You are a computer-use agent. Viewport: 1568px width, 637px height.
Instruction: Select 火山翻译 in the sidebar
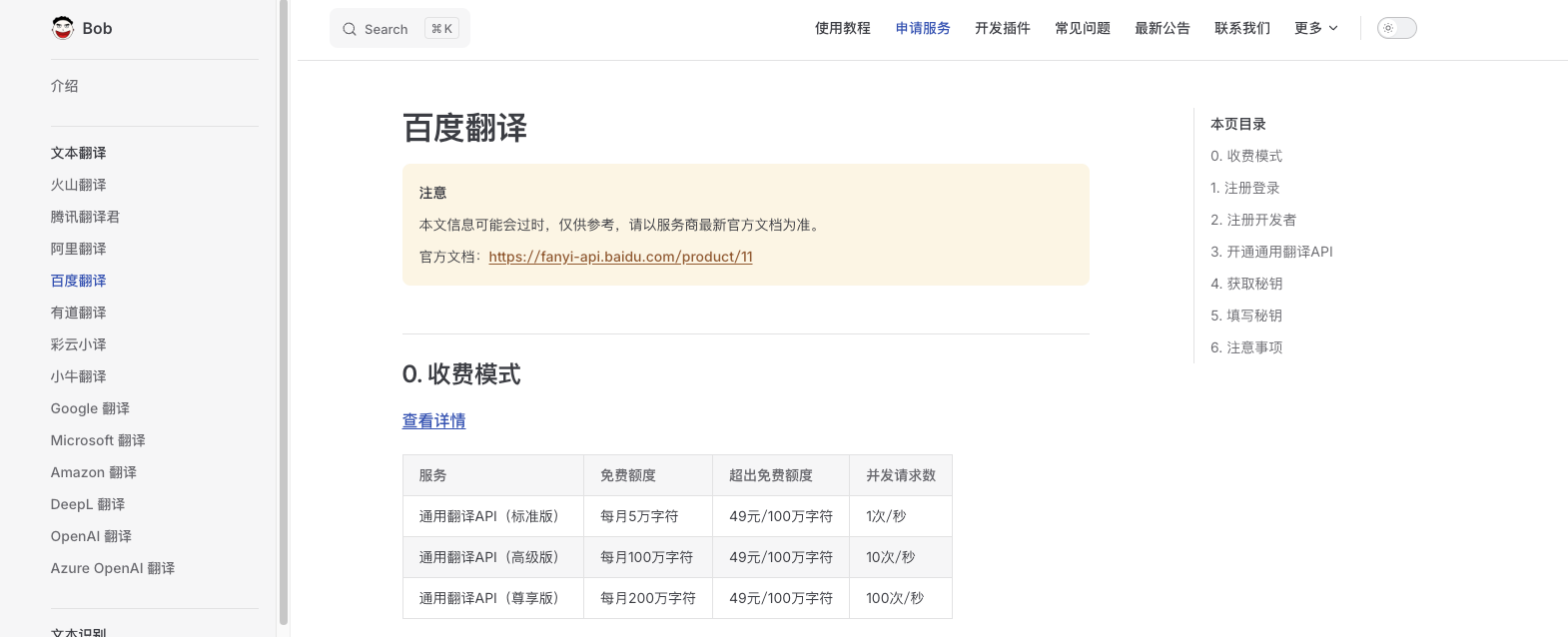79,185
